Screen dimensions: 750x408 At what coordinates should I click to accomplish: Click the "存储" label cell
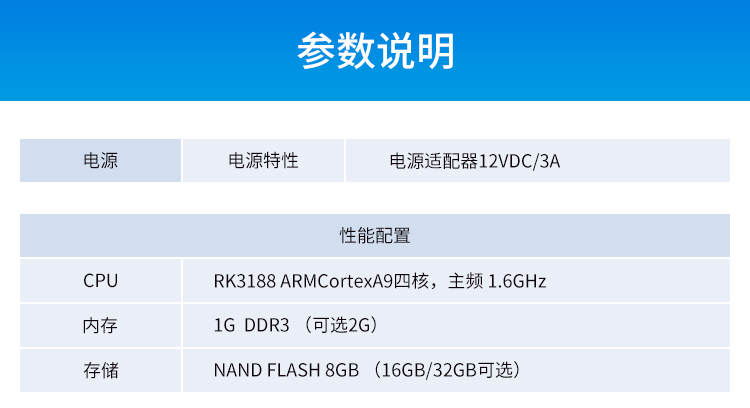click(100, 370)
